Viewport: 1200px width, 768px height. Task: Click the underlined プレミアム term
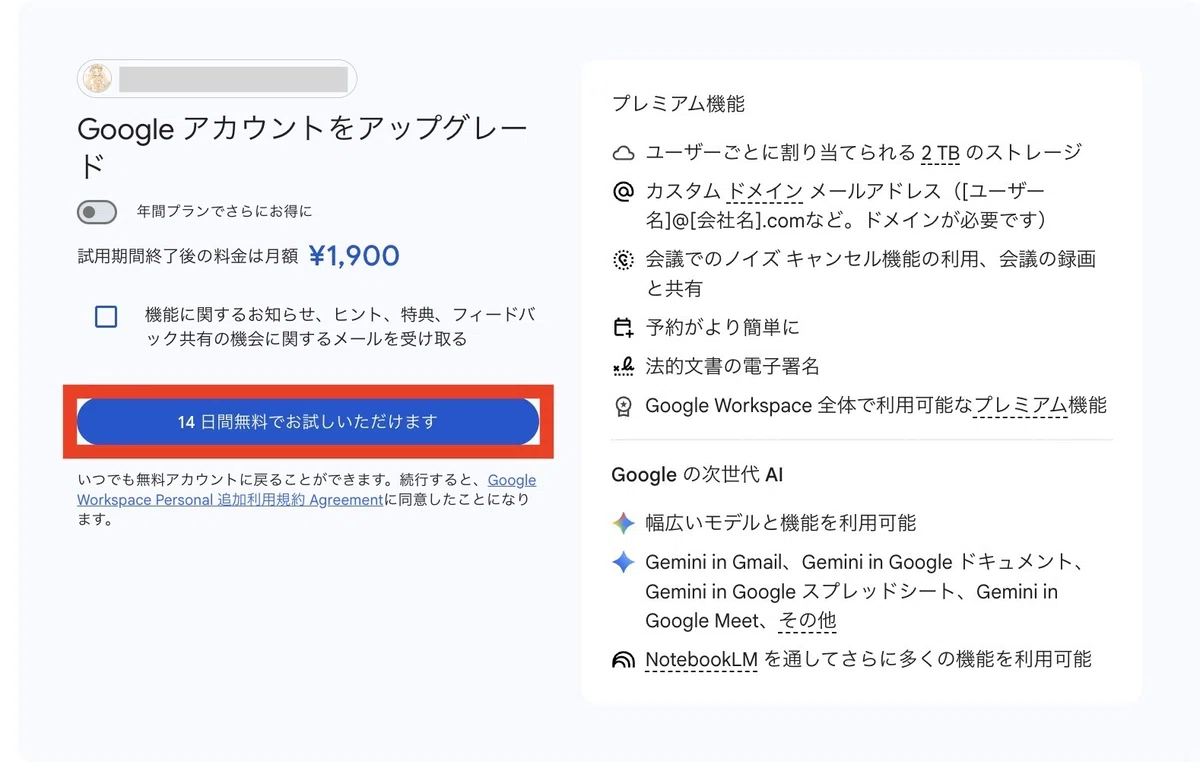pyautogui.click(x=1020, y=405)
